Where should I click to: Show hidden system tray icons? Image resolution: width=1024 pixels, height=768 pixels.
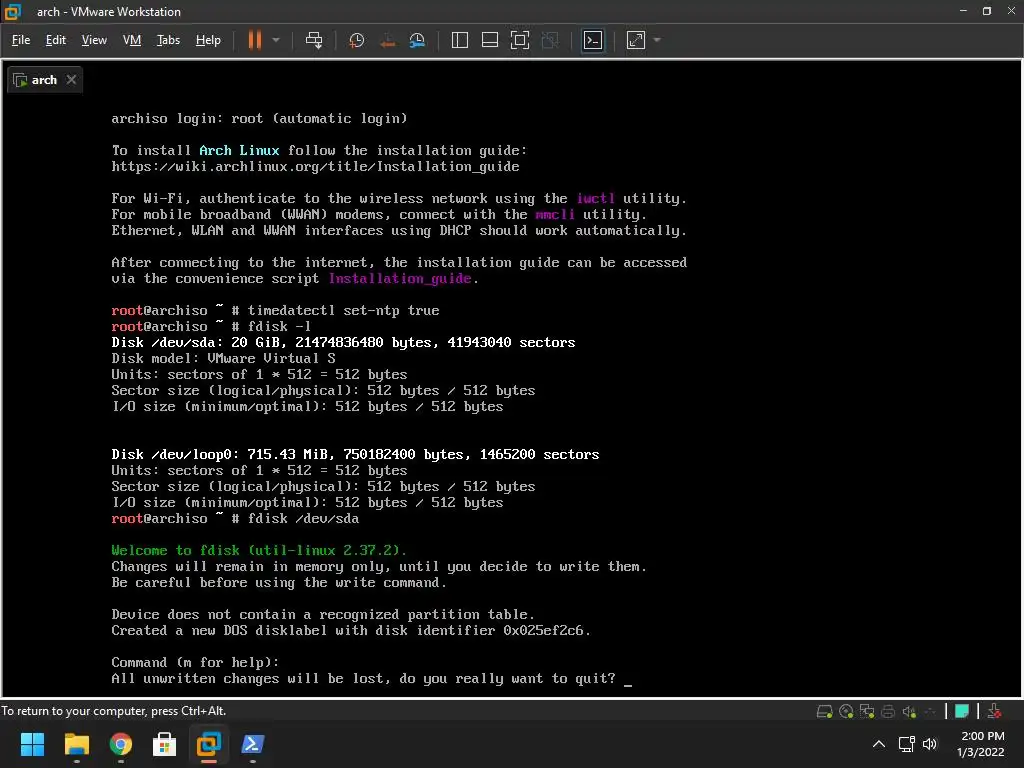879,744
